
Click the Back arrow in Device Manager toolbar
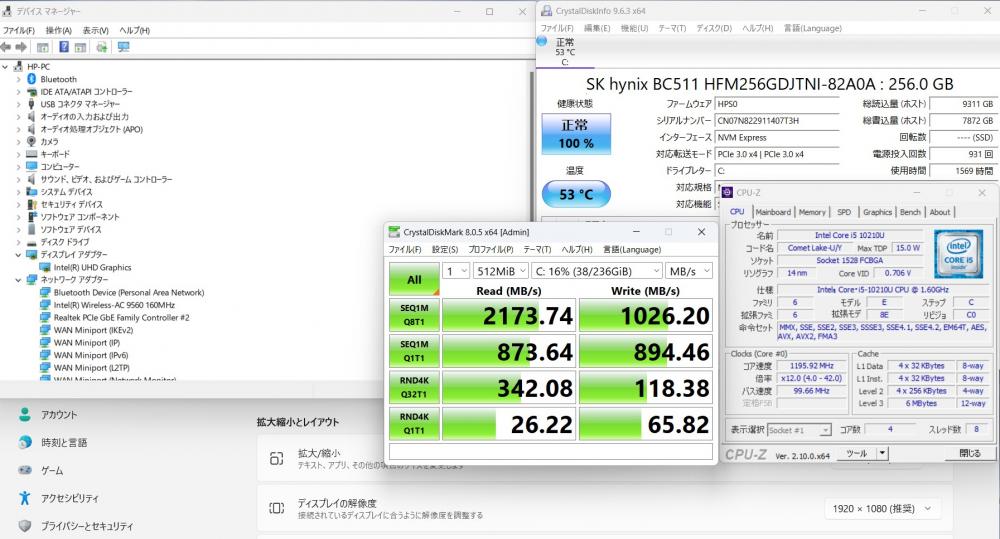point(6,47)
